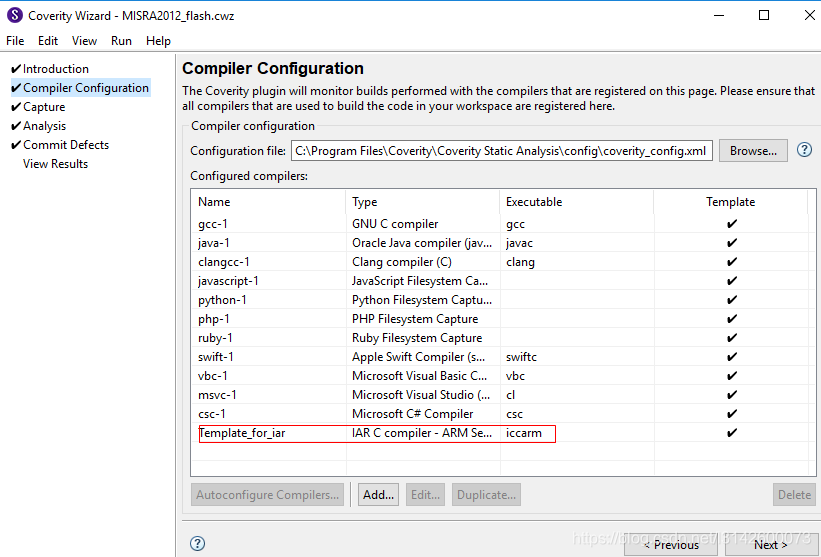Sort by the Name column header
This screenshot has height=557, width=821.
click(268, 202)
